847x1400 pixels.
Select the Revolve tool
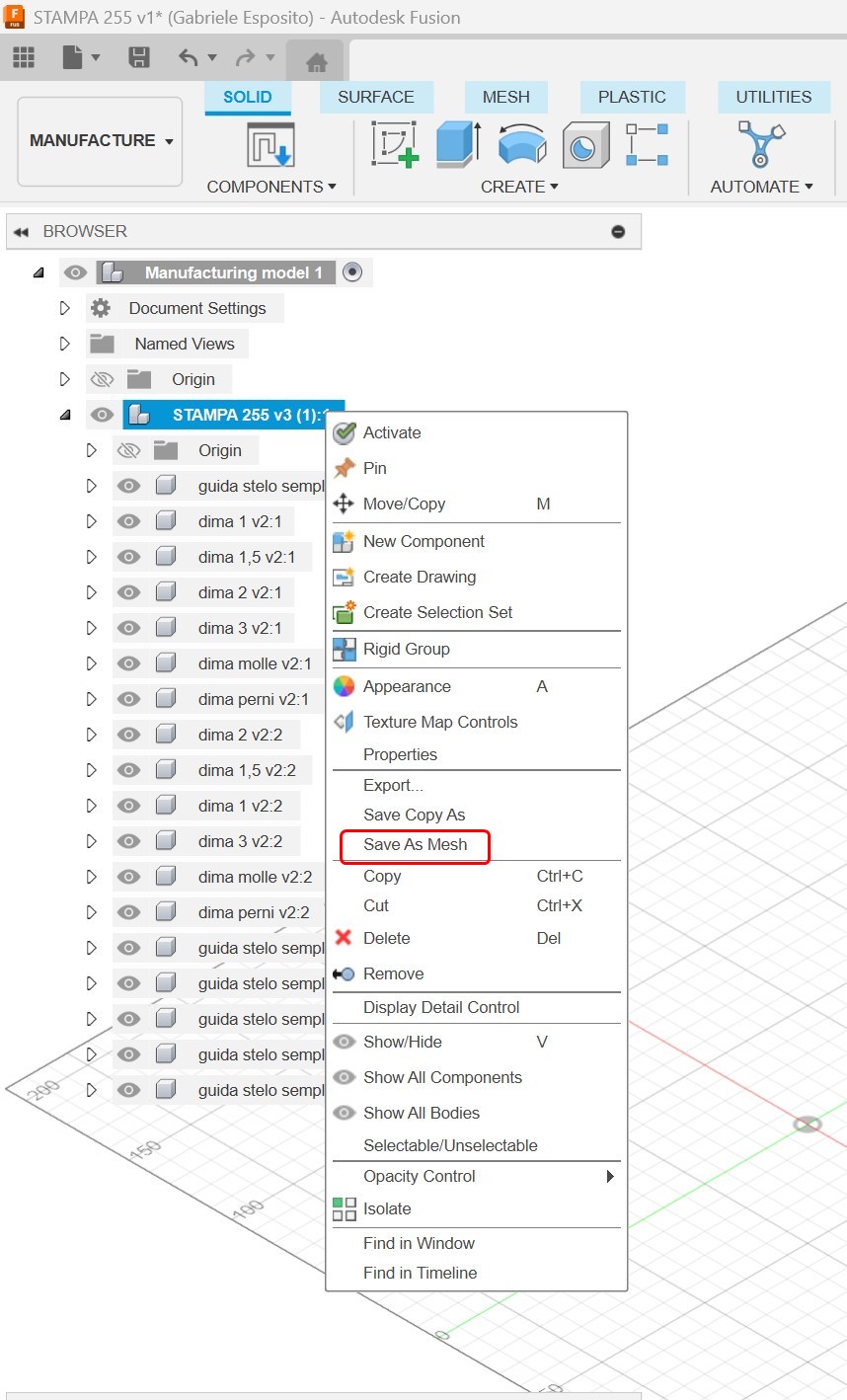521,144
